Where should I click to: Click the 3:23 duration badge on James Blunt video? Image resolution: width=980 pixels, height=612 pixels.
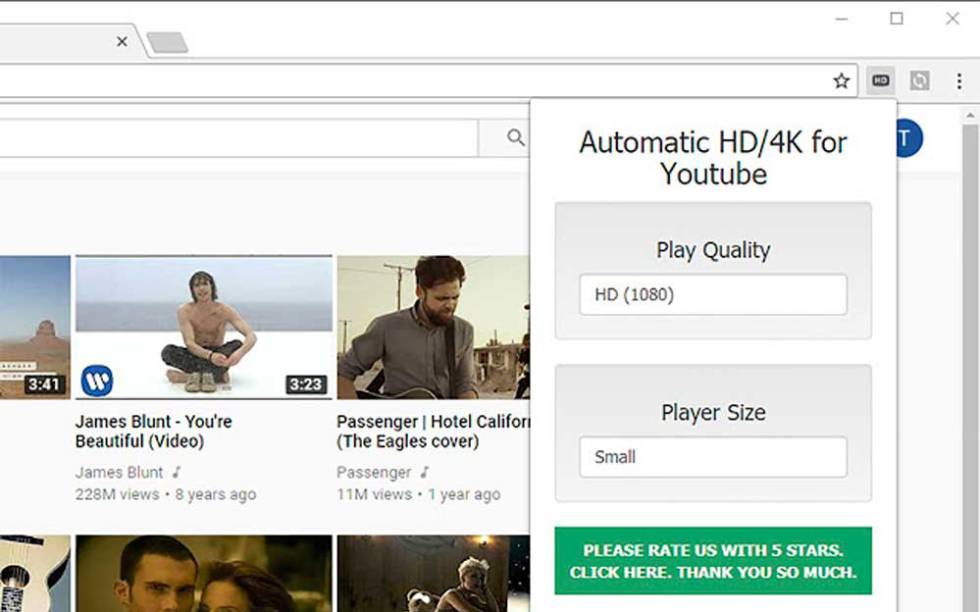[x=306, y=384]
